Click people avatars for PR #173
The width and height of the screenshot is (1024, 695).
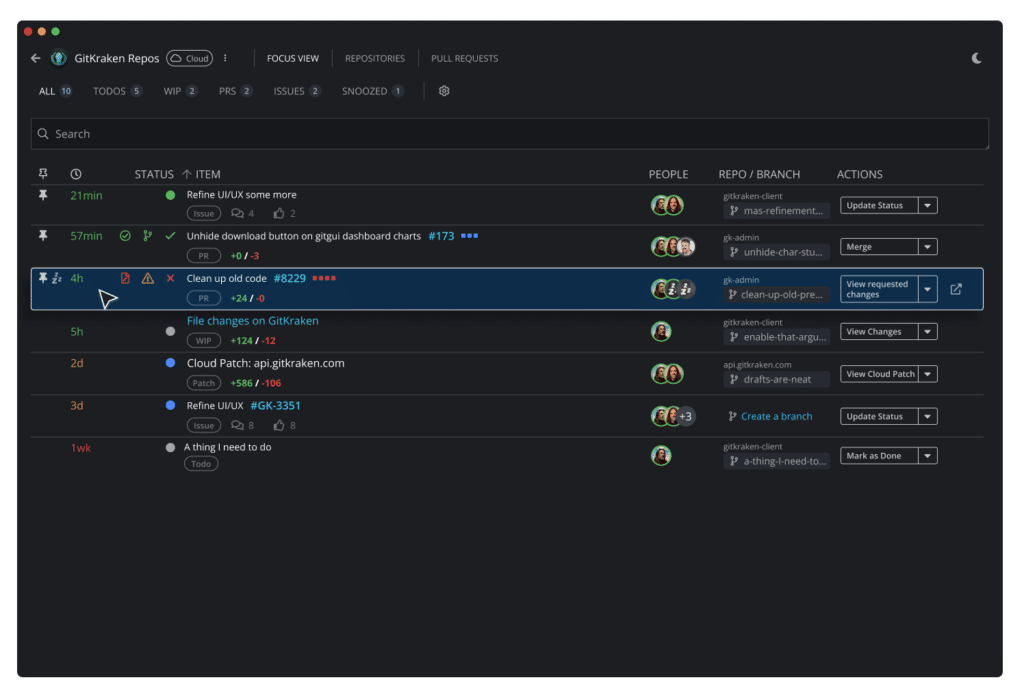coord(673,246)
